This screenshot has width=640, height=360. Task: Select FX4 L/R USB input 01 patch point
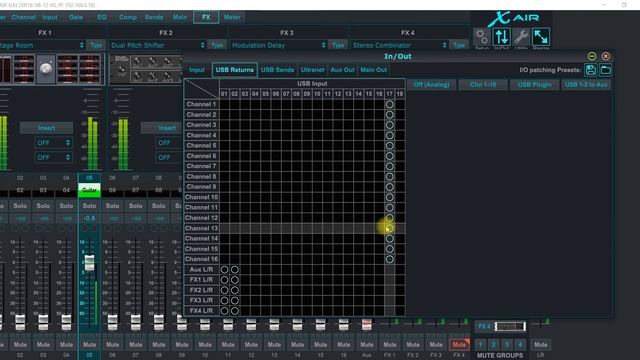tap(224, 311)
